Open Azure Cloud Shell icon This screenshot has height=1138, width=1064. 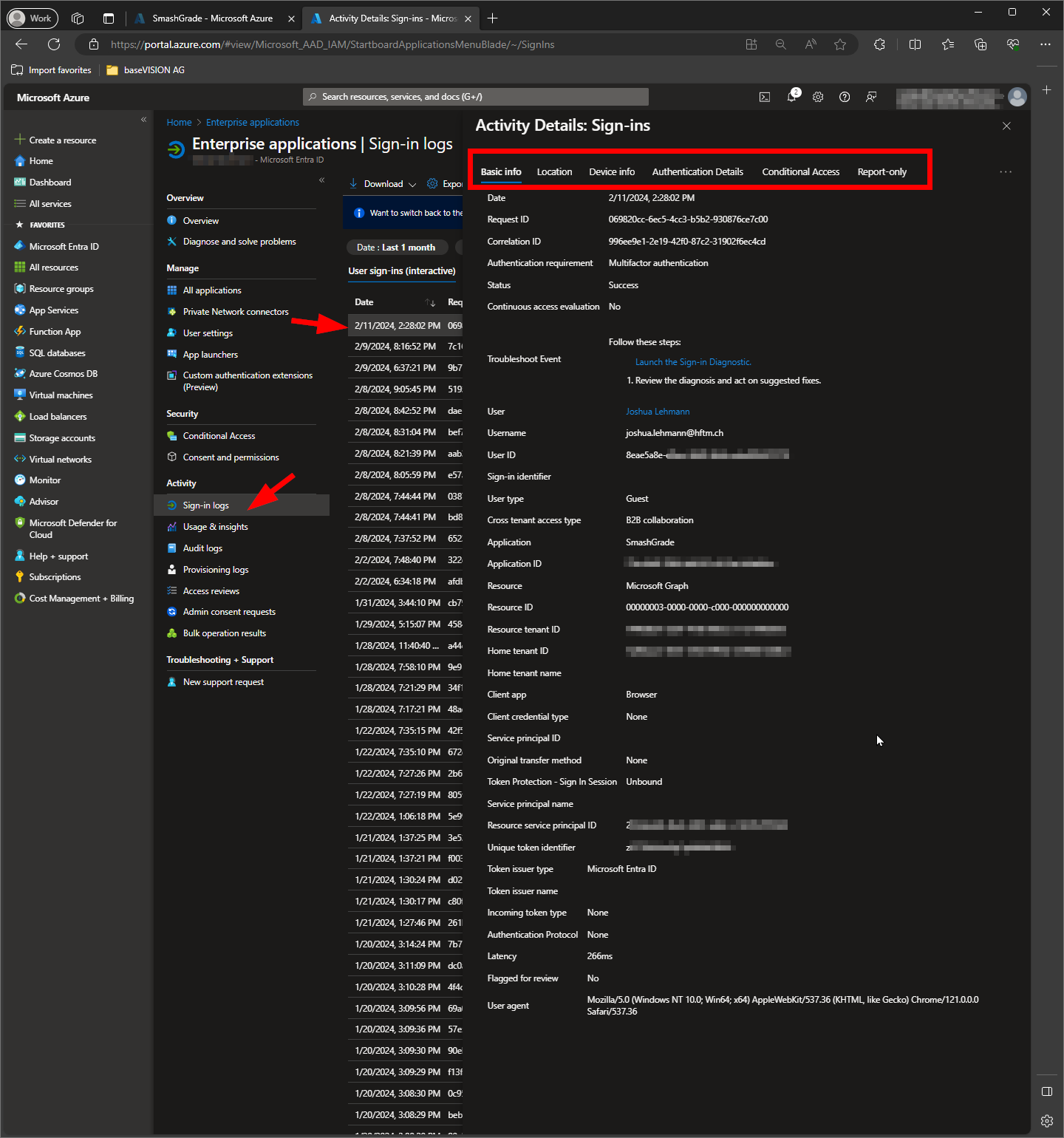765,97
